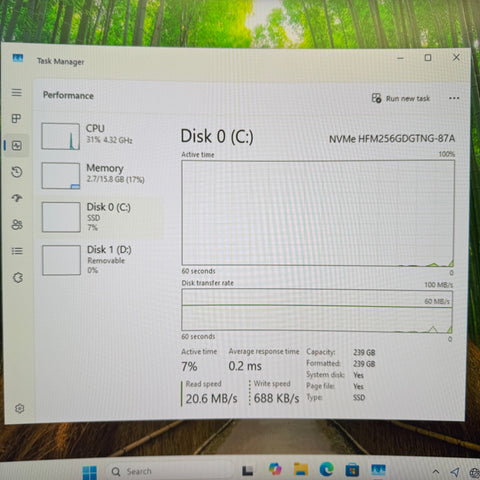Open the Services page puzzle icon
This screenshot has width=480, height=480.
[18, 277]
